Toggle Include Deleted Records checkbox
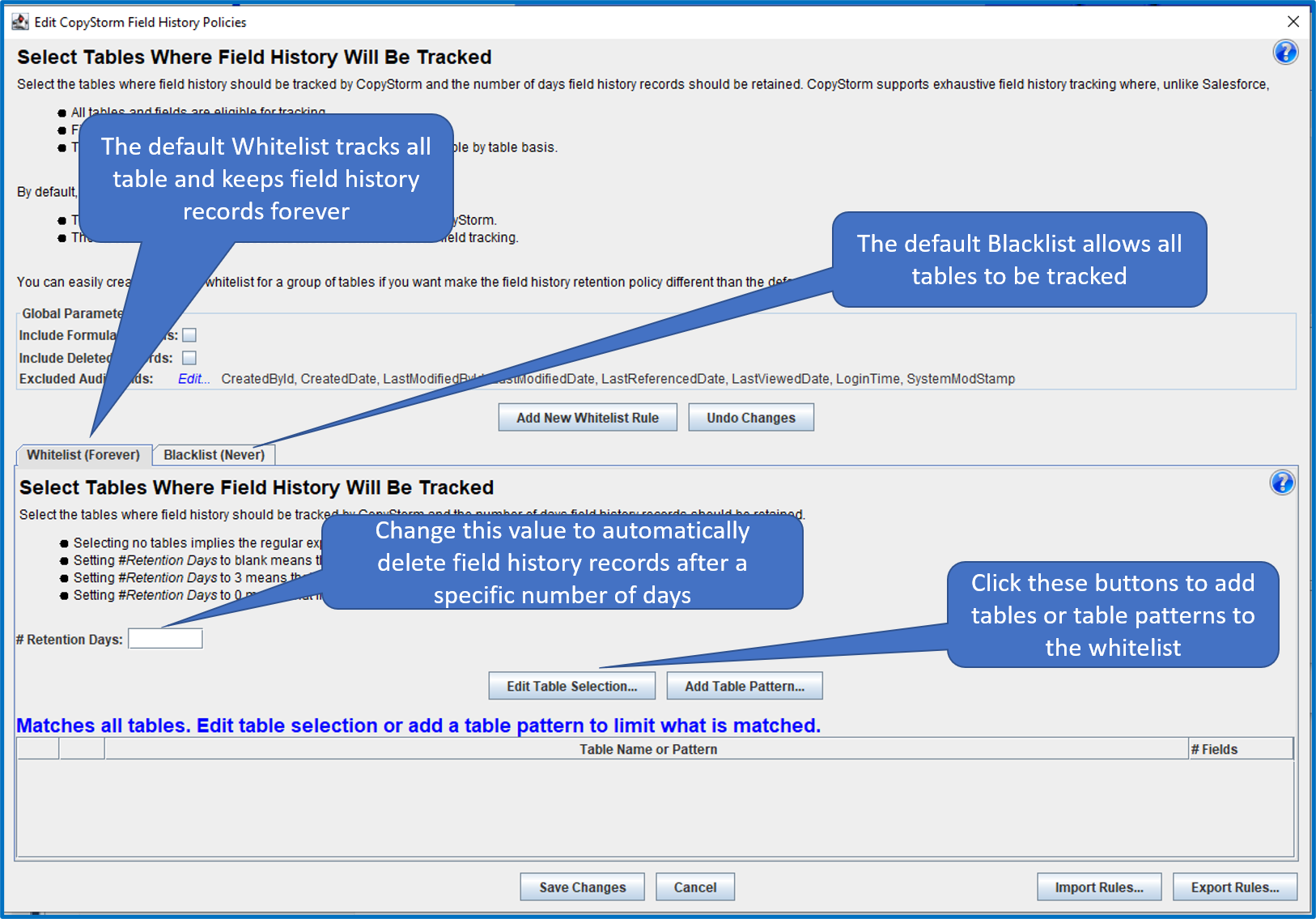The height and width of the screenshot is (919, 1316). 189,358
